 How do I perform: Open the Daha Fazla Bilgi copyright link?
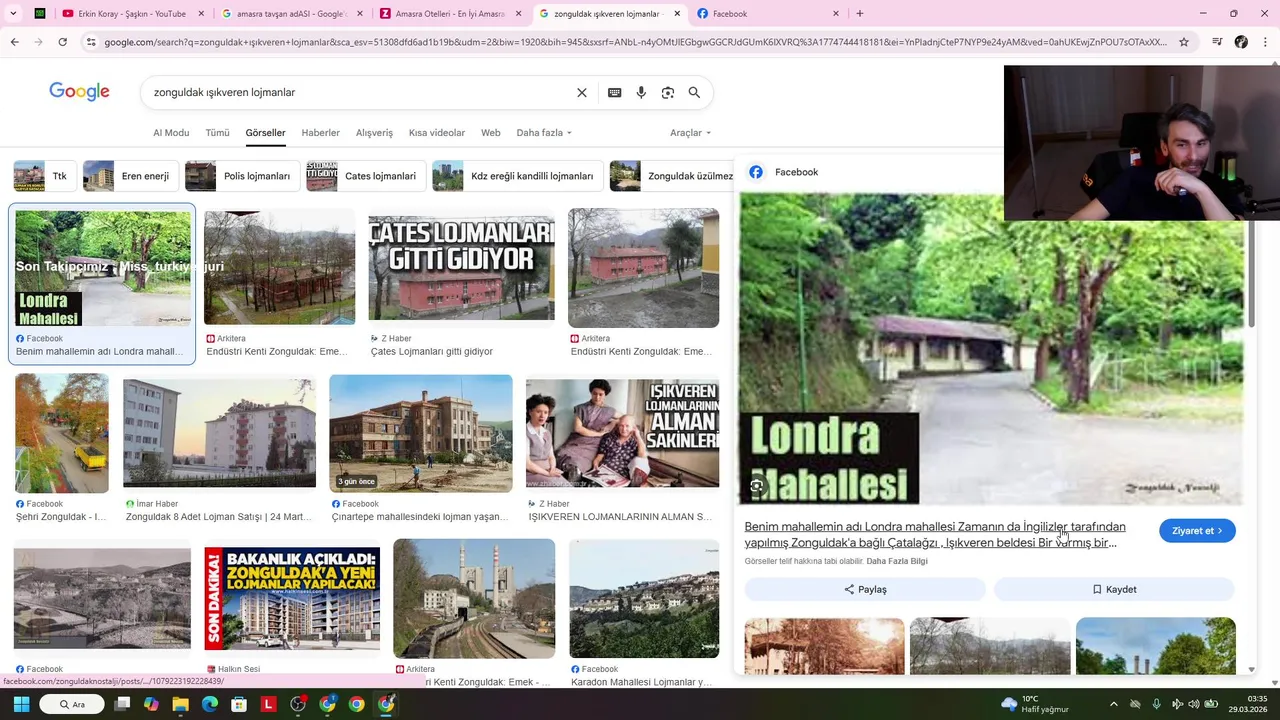tap(897, 561)
